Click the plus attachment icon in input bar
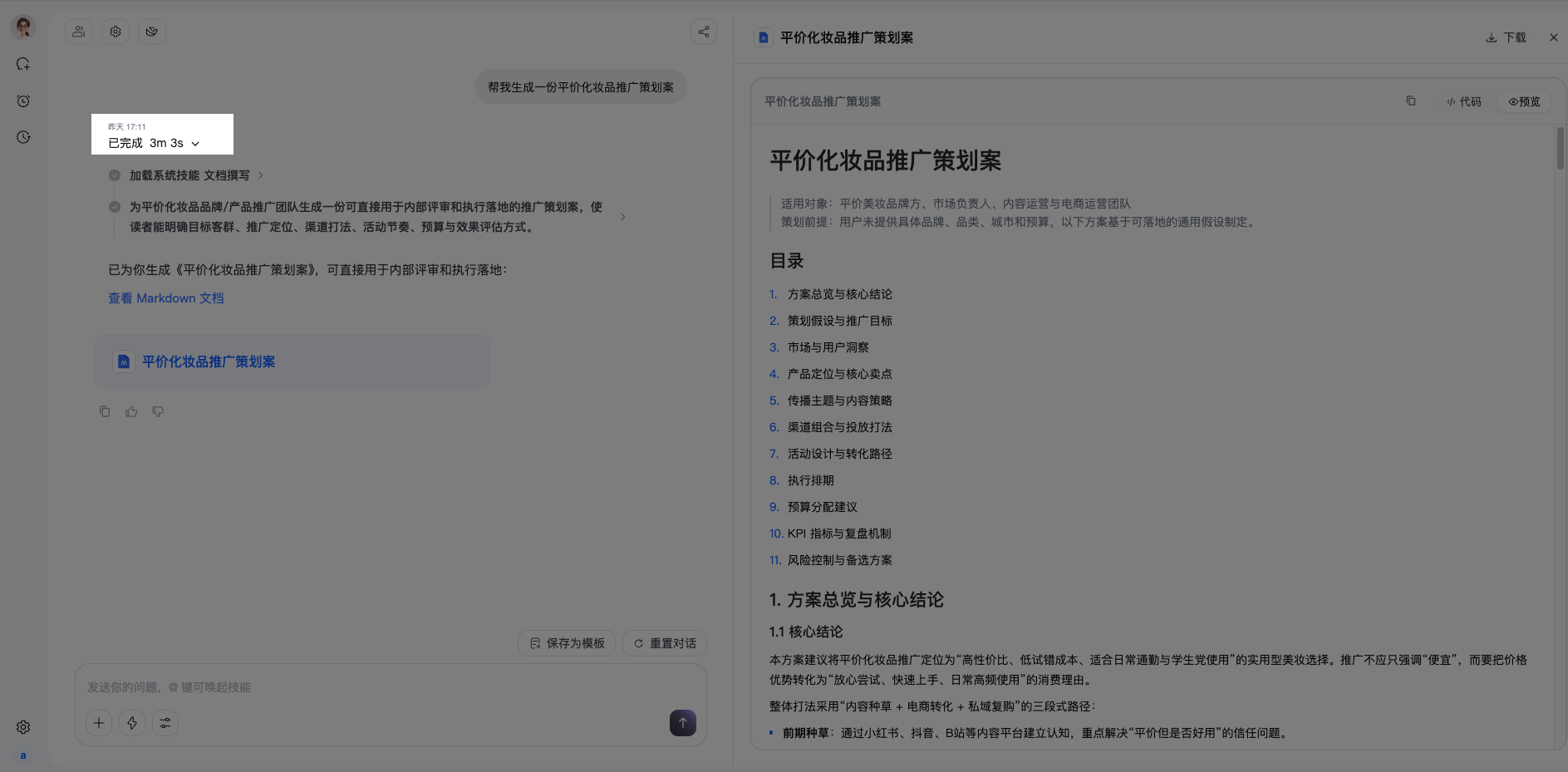 [x=99, y=723]
